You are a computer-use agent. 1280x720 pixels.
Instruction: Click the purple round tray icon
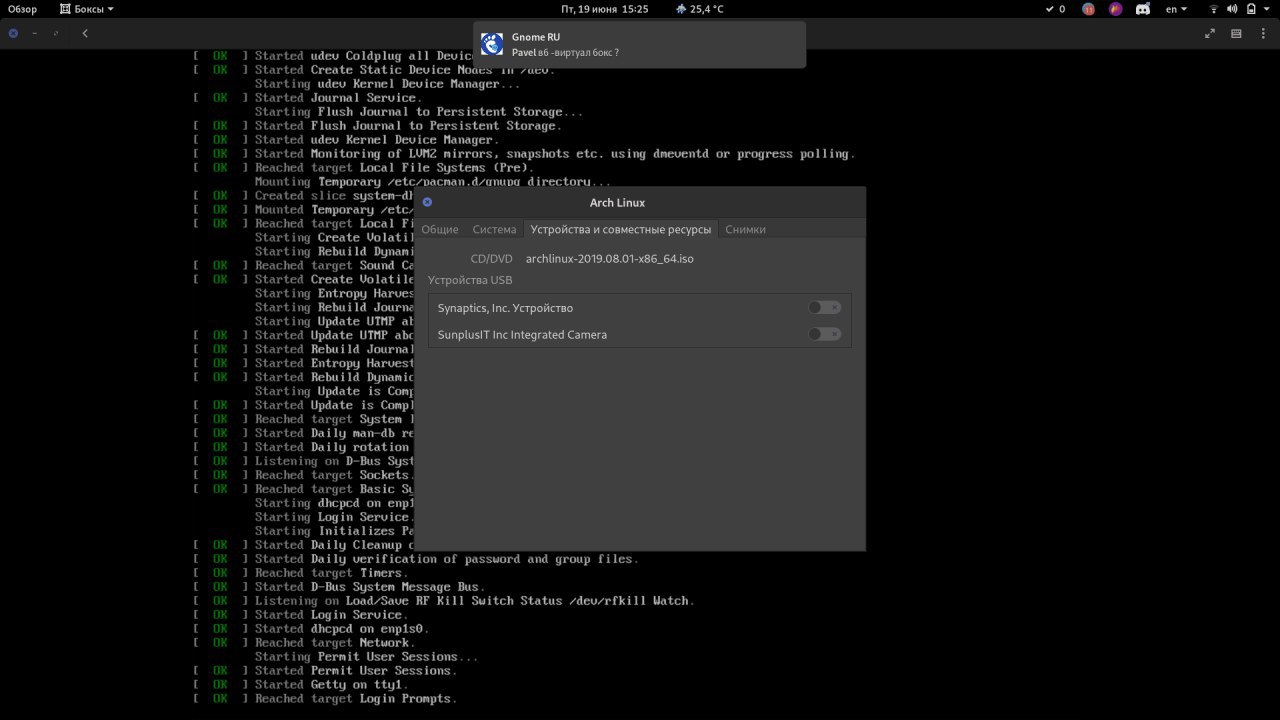[x=1116, y=9]
